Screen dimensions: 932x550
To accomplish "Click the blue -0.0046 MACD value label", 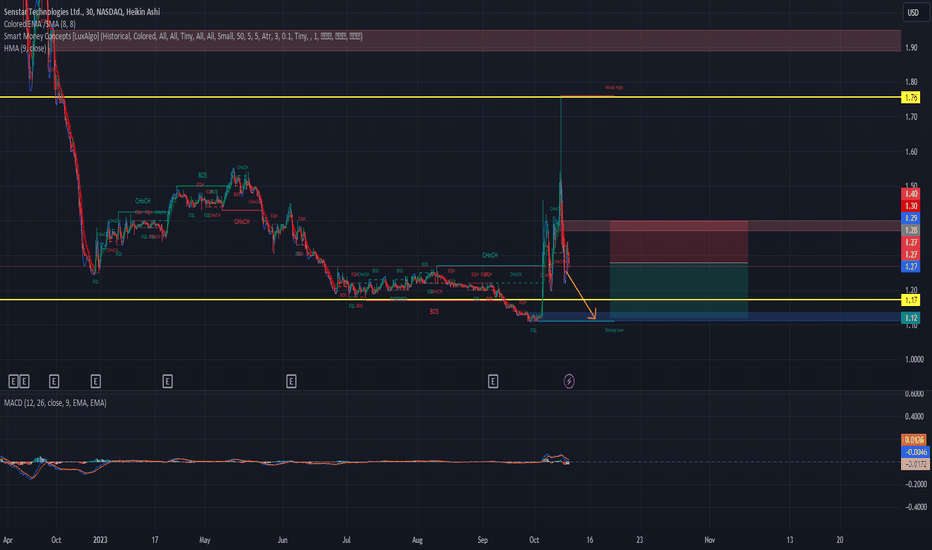I will [x=914, y=452].
